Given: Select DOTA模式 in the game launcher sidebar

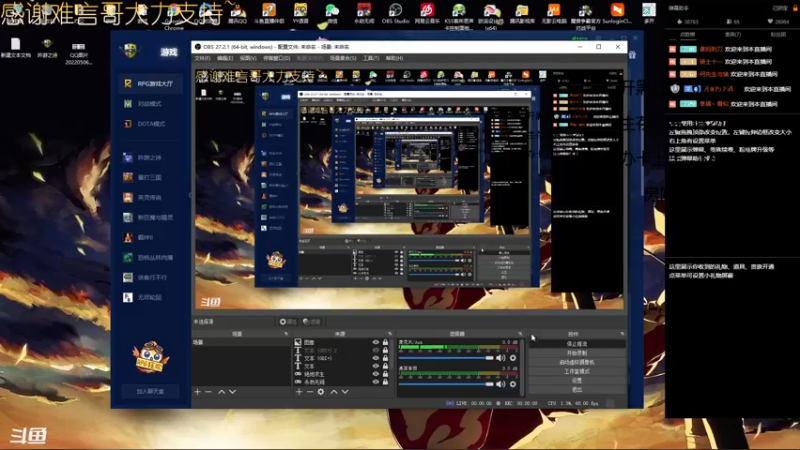Looking at the screenshot, I should coord(149,123).
